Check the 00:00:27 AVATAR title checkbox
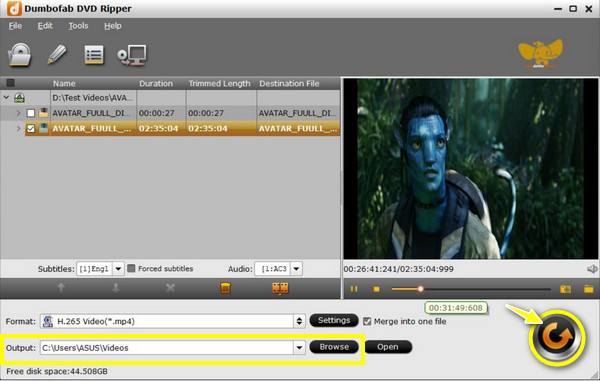 point(31,113)
